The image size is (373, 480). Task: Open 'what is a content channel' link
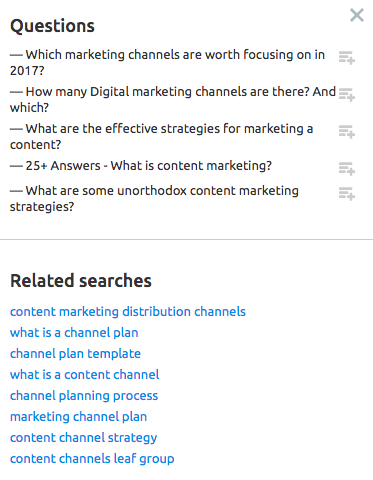[84, 375]
